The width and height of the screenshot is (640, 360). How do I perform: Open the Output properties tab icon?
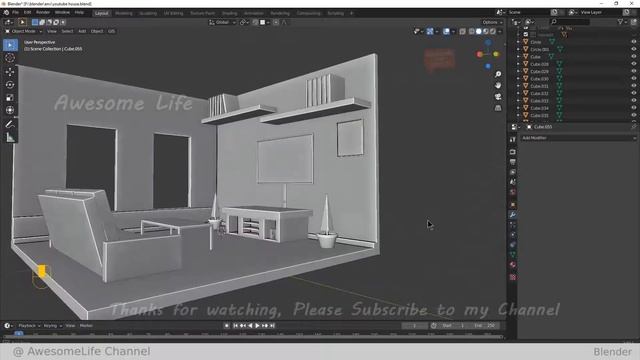click(513, 162)
